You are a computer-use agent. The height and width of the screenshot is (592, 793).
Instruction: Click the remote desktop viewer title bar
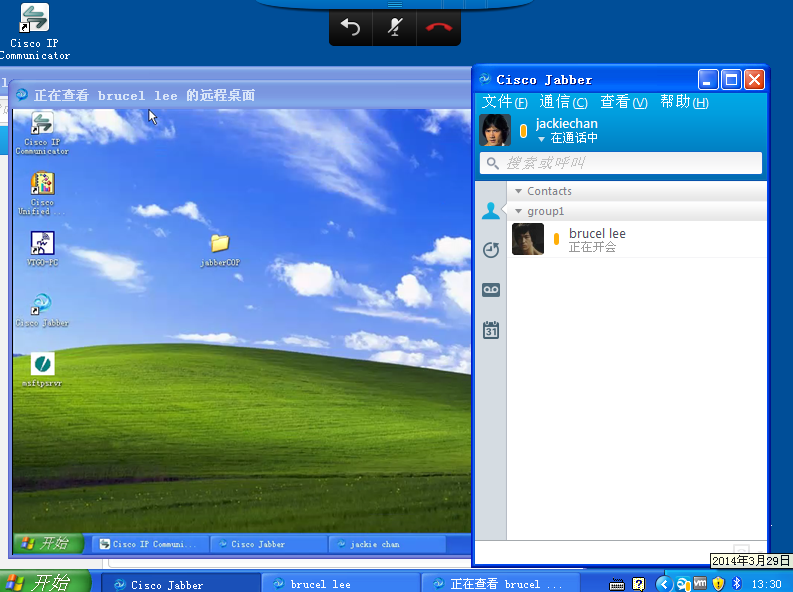click(x=241, y=95)
